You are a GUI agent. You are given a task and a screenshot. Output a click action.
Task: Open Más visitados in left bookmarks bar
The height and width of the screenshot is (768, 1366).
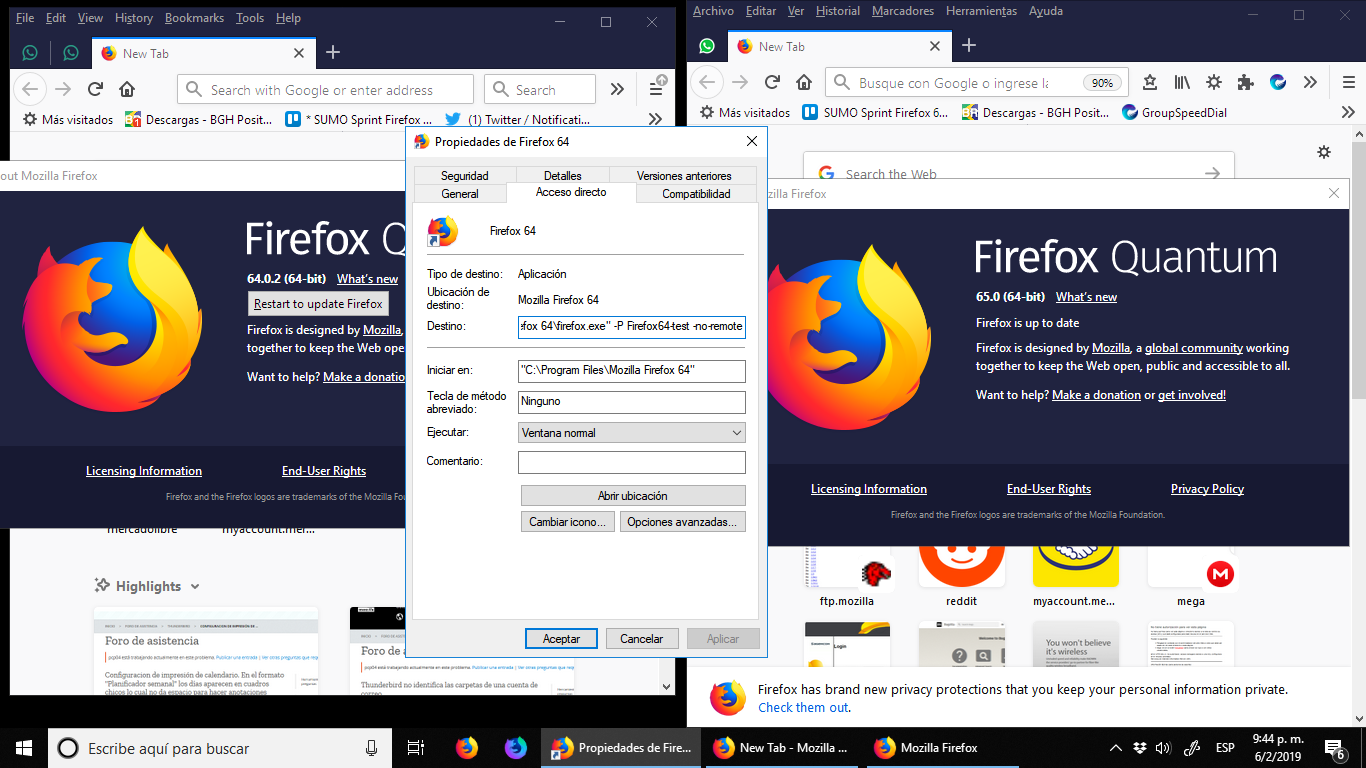click(68, 119)
